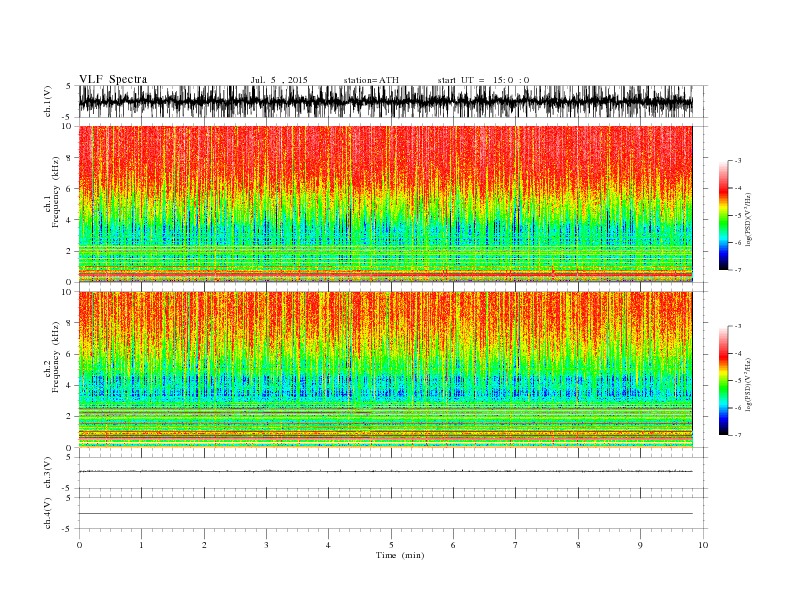Click the "10" minute tick on the time axis
This screenshot has height=612, width=792.
tap(703, 545)
